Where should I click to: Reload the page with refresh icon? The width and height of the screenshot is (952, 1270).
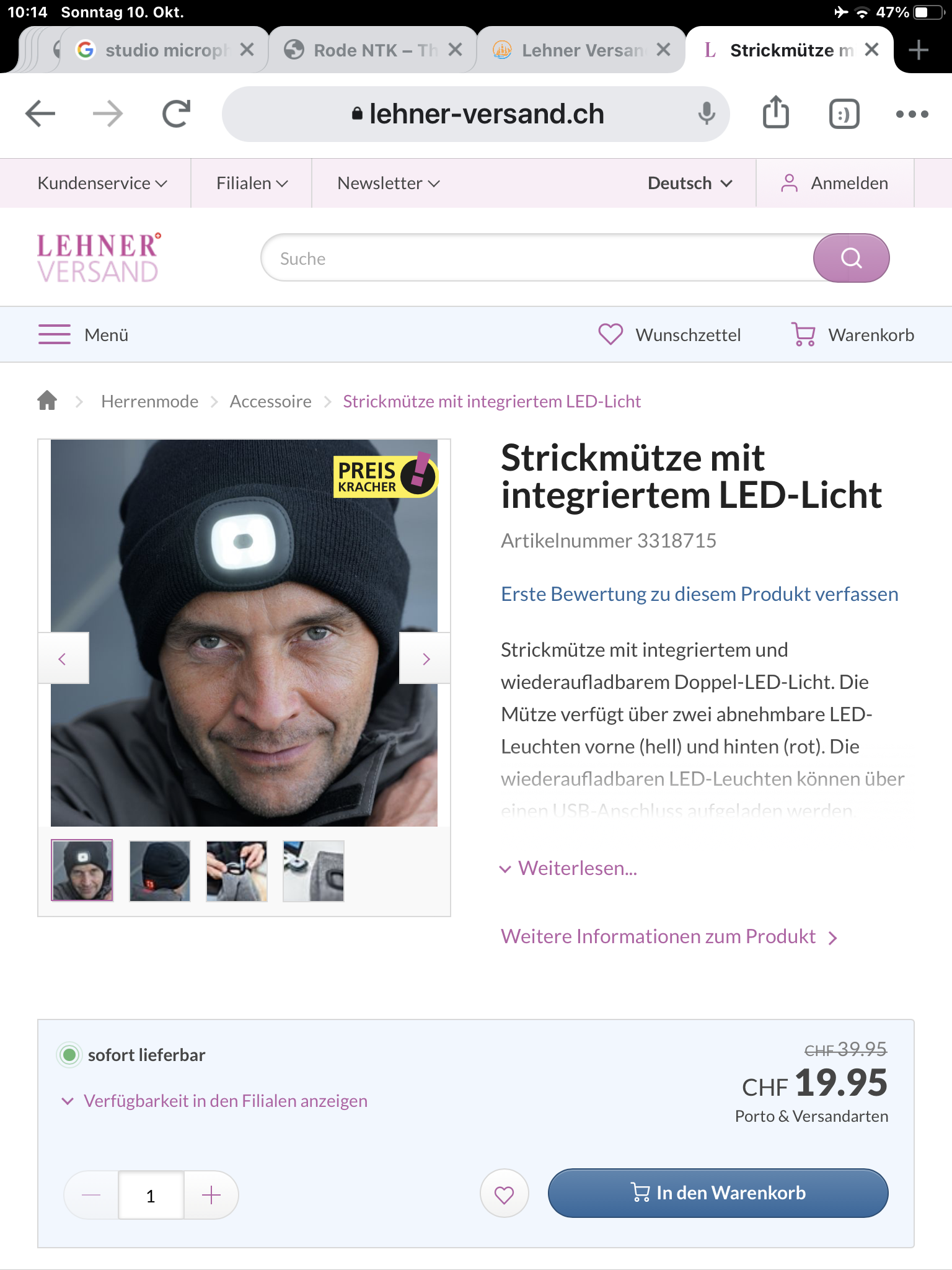click(176, 114)
